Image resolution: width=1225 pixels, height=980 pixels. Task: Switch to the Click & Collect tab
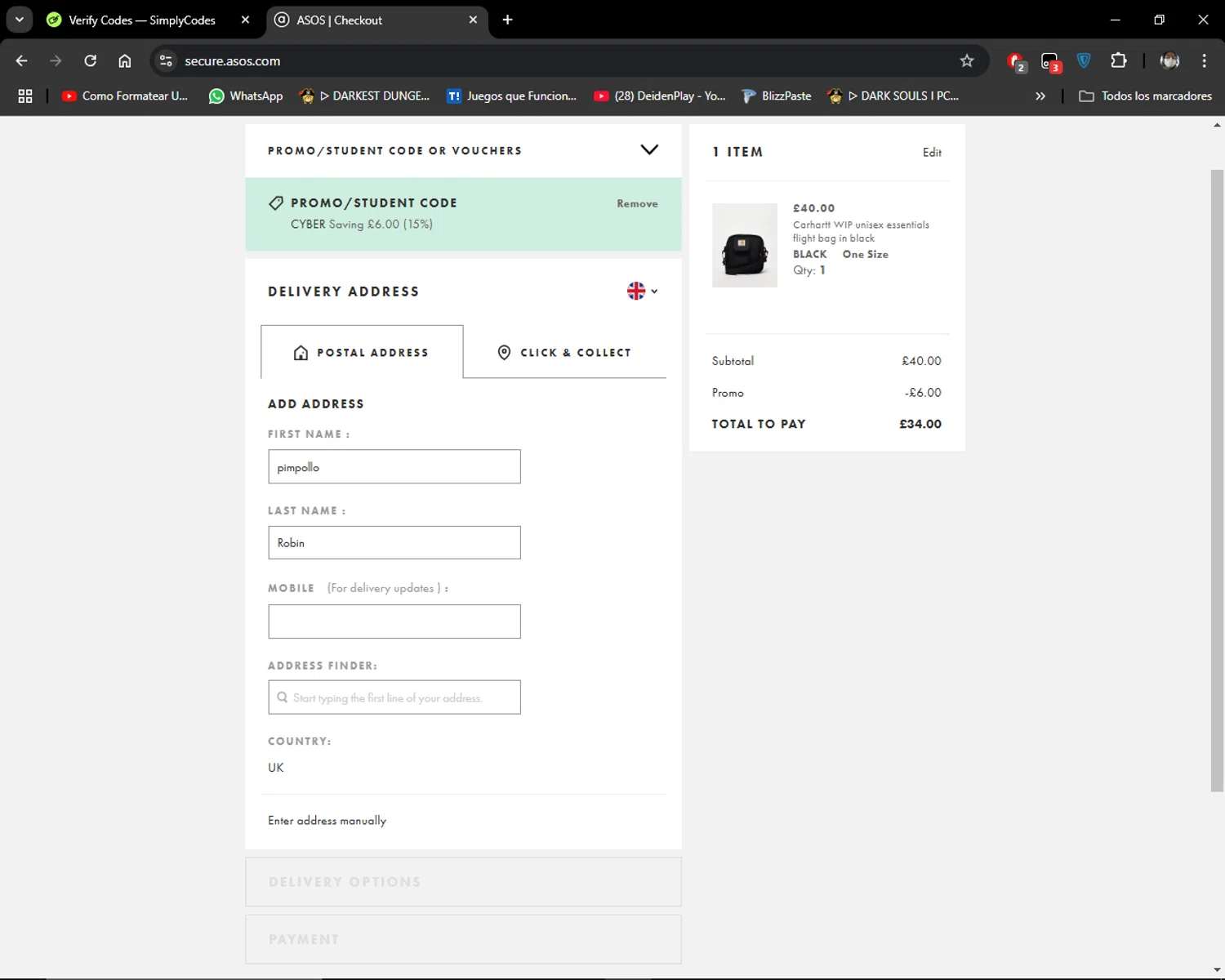coord(564,352)
